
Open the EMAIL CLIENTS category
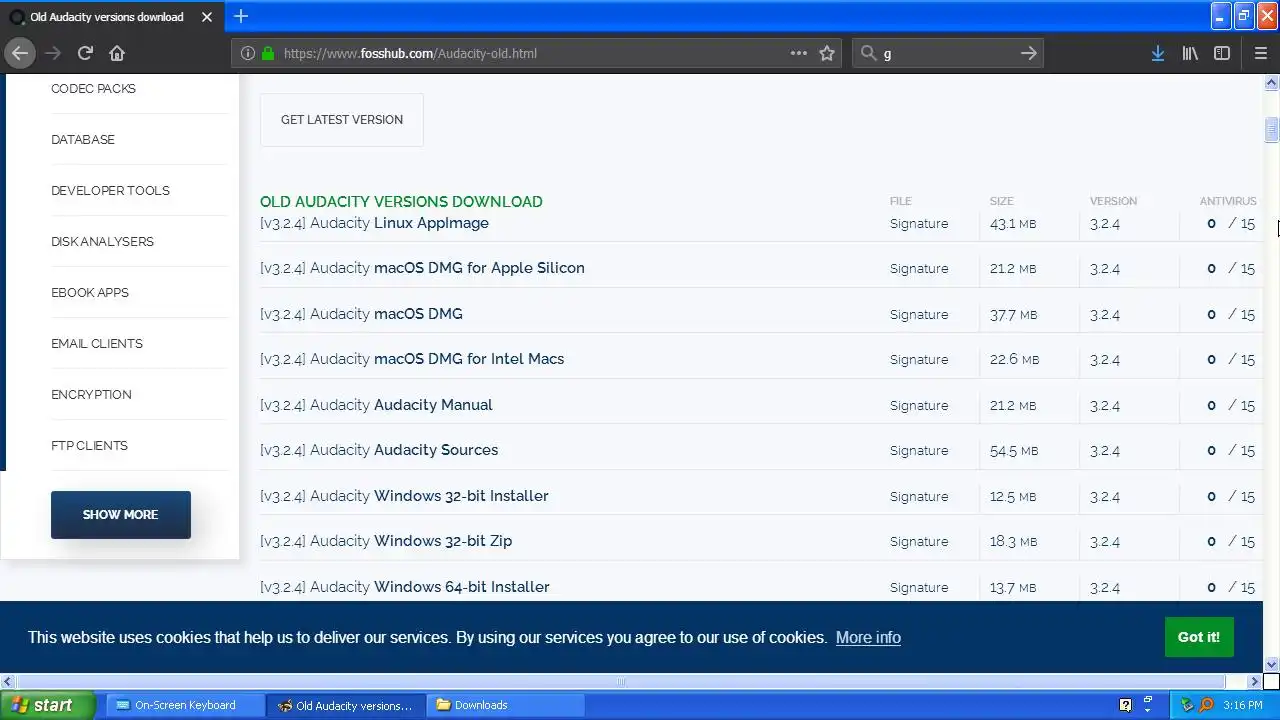coord(97,344)
